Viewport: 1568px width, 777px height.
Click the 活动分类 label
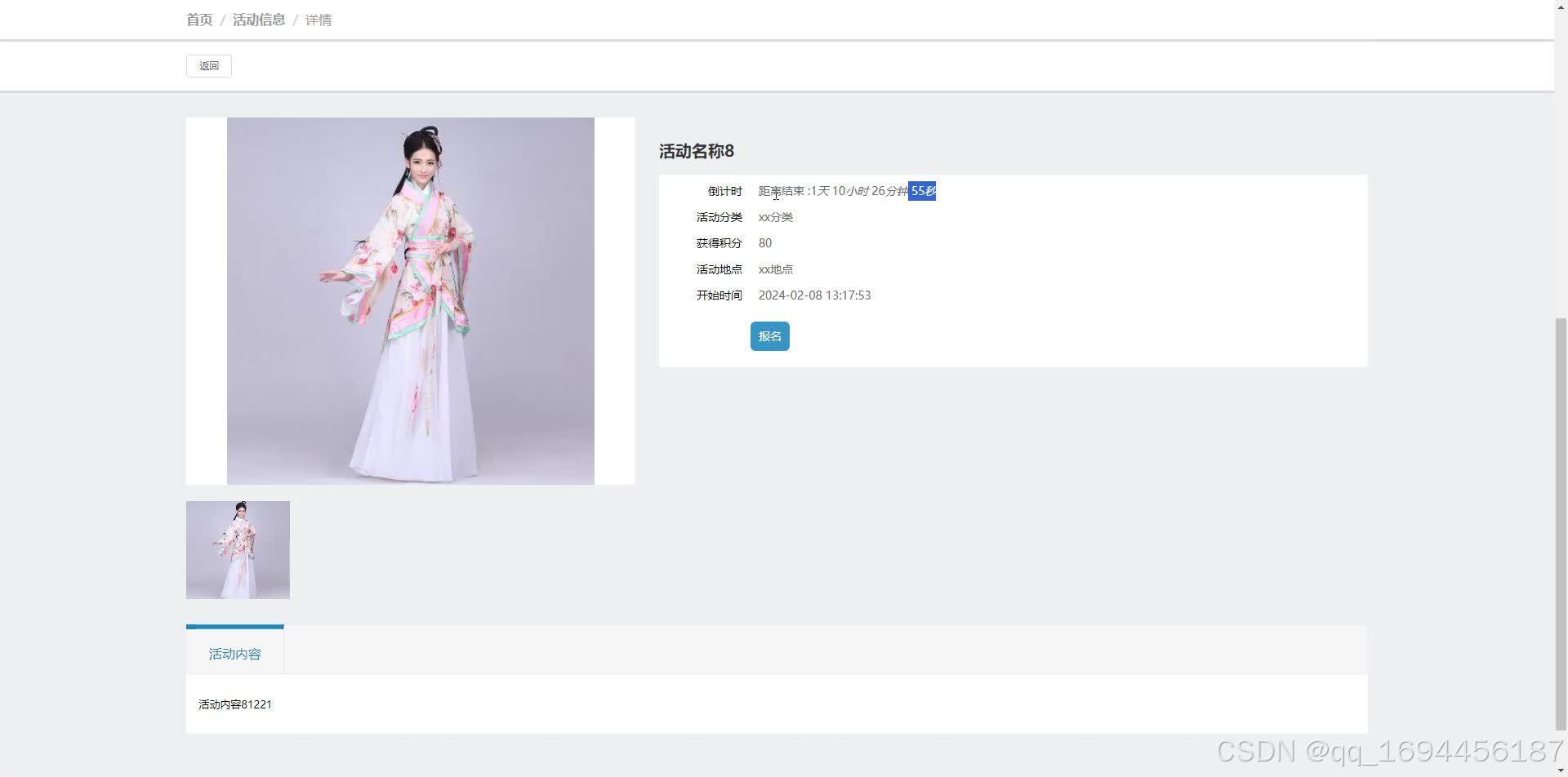tap(719, 217)
